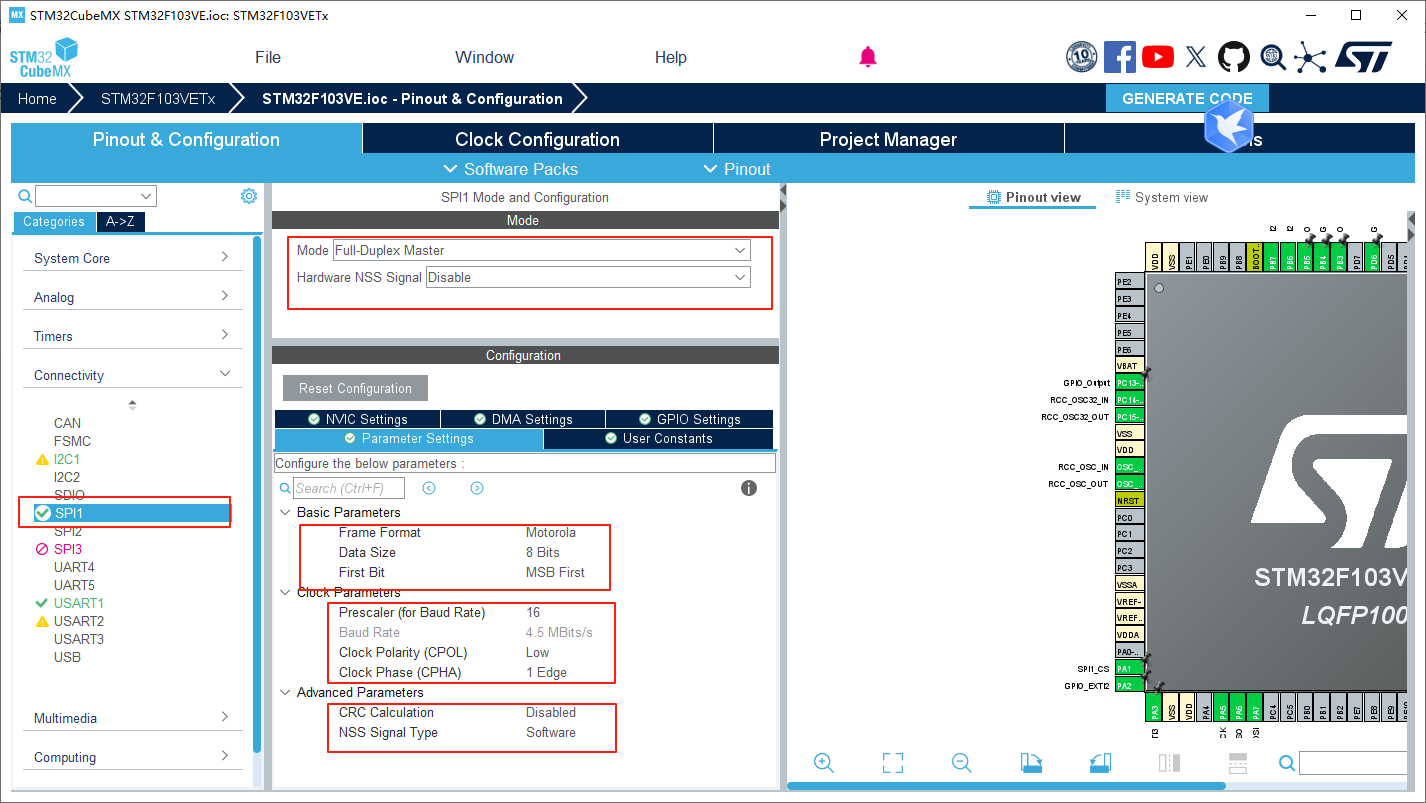Open the YouTube icon link
The height and width of the screenshot is (803, 1426).
tap(1157, 57)
